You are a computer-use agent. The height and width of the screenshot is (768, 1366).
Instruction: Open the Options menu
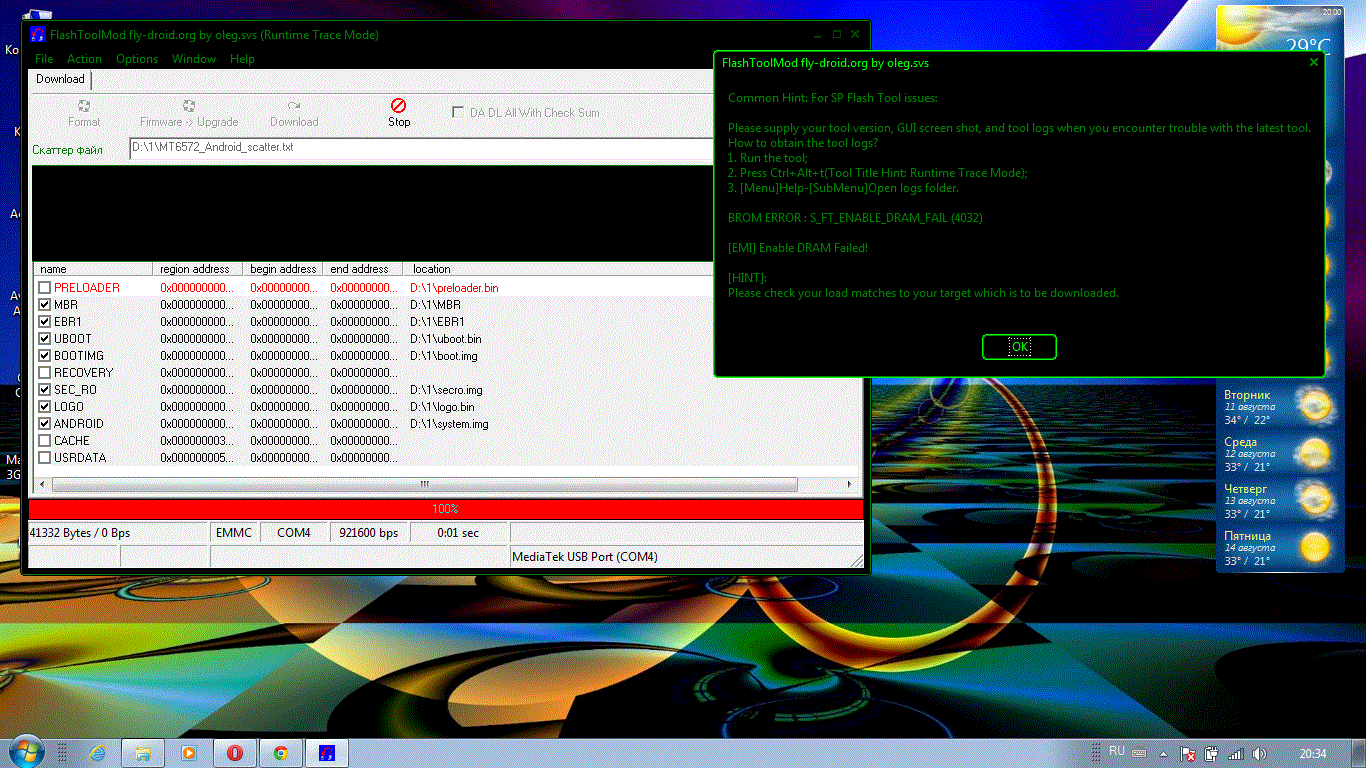137,59
